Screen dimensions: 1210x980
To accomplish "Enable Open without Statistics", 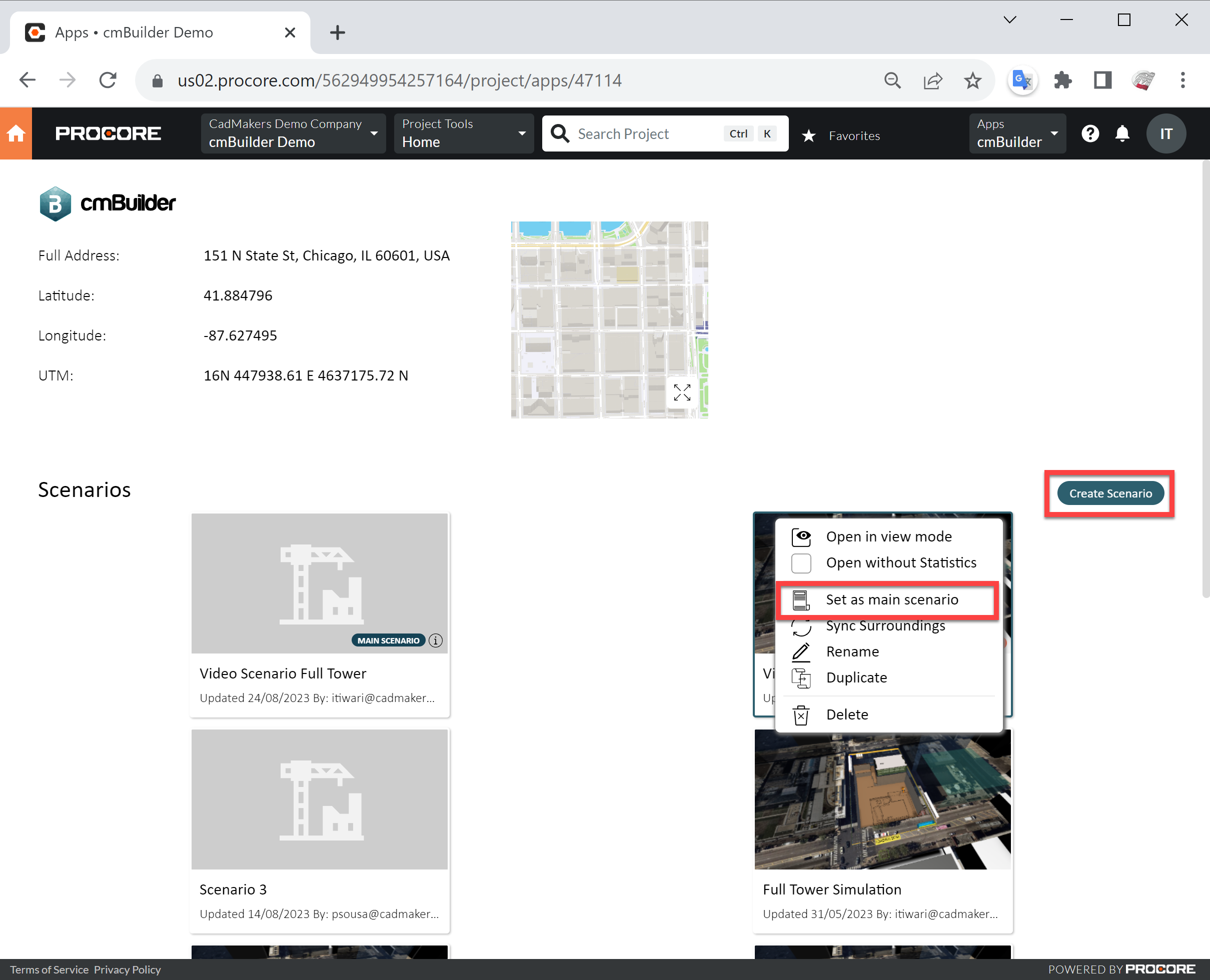I will (801, 562).
